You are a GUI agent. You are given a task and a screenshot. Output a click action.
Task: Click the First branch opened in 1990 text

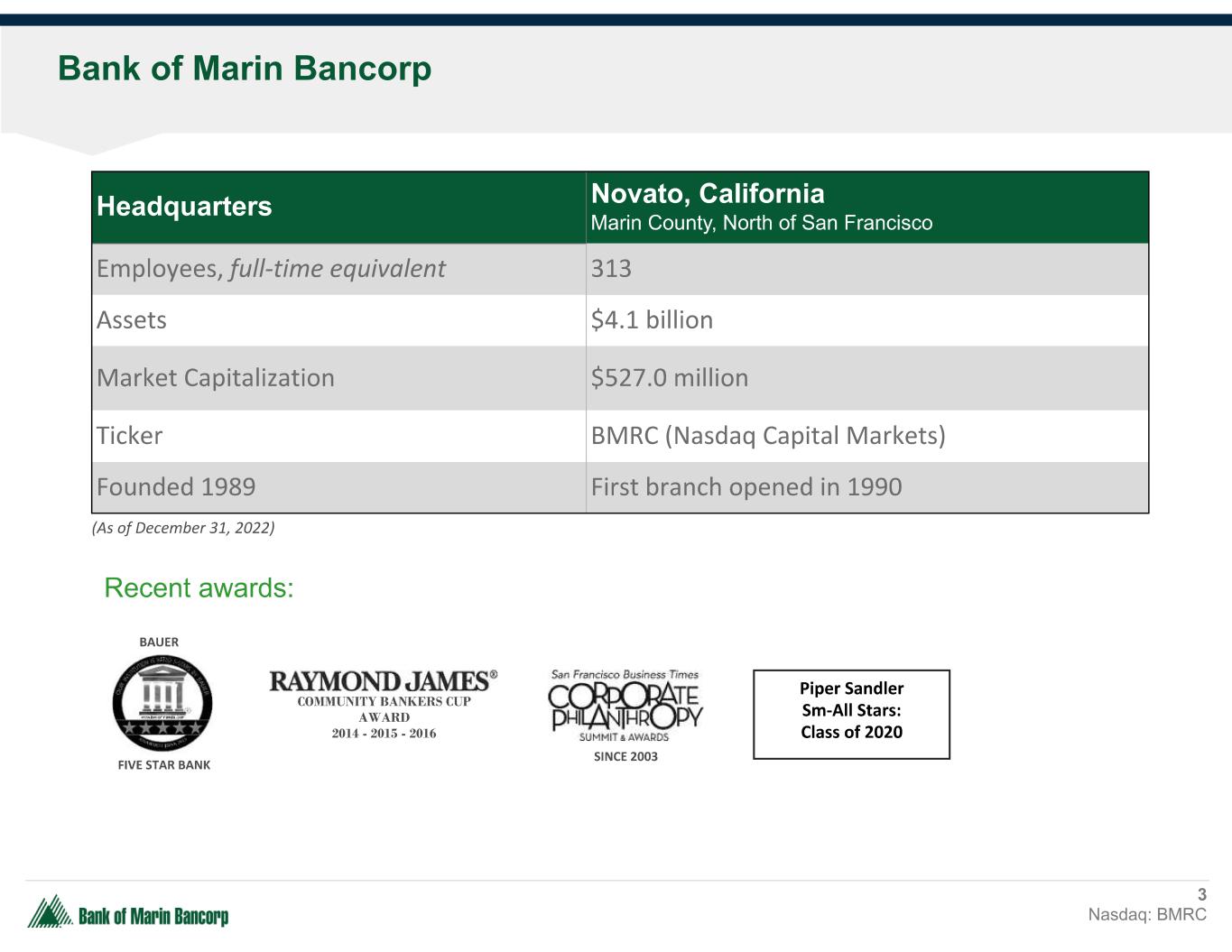pyautogui.click(x=746, y=487)
